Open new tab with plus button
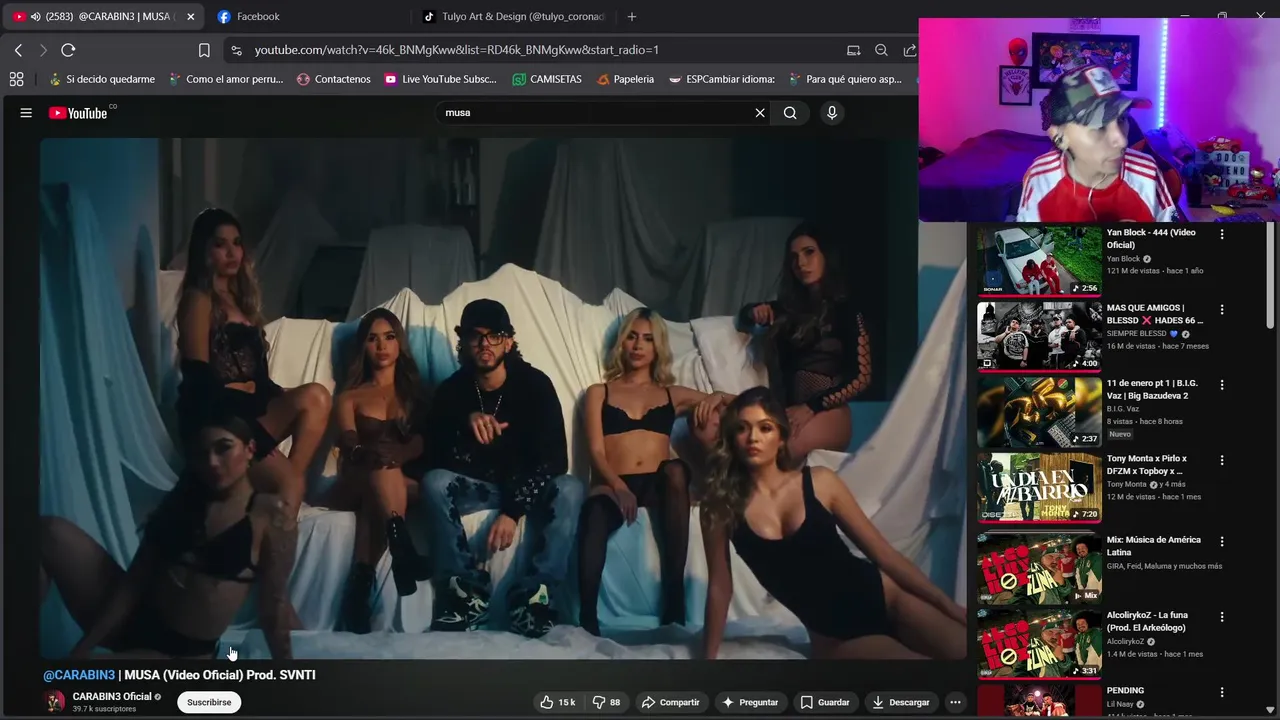 [631, 16]
